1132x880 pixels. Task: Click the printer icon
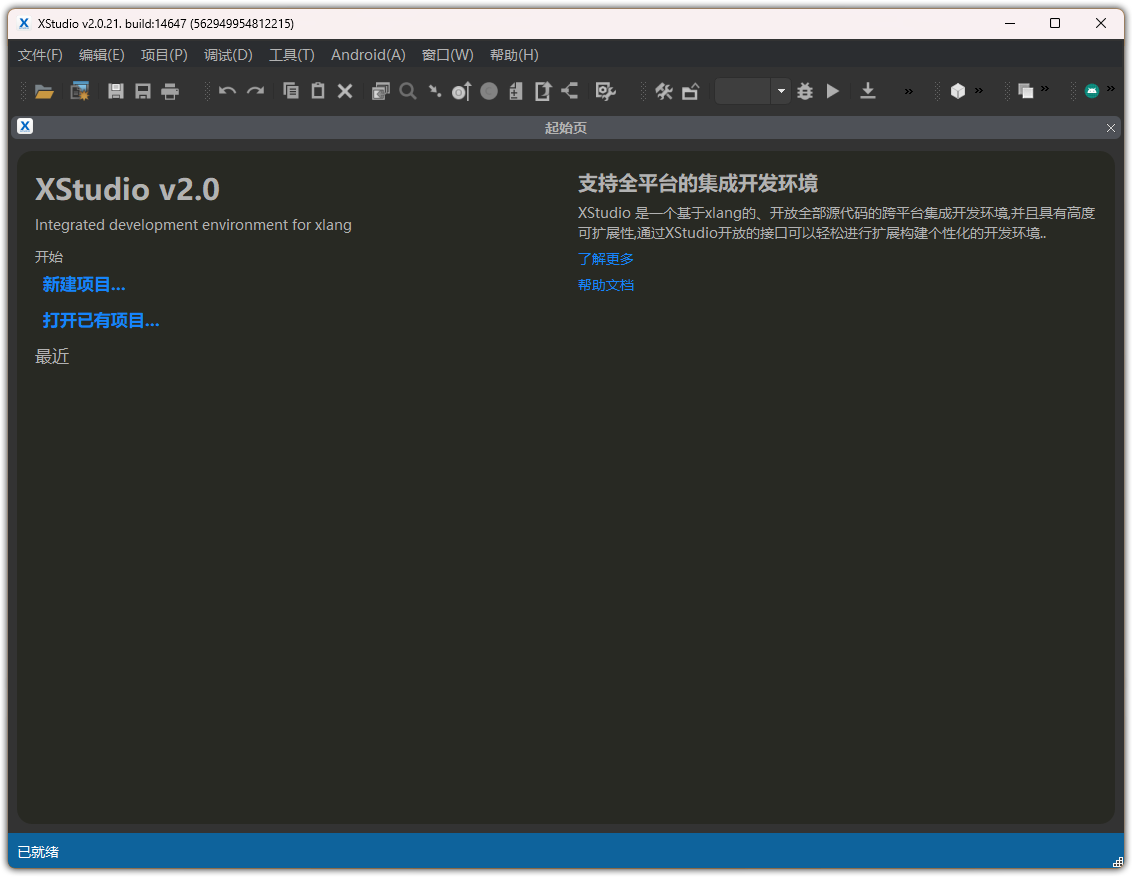click(170, 92)
